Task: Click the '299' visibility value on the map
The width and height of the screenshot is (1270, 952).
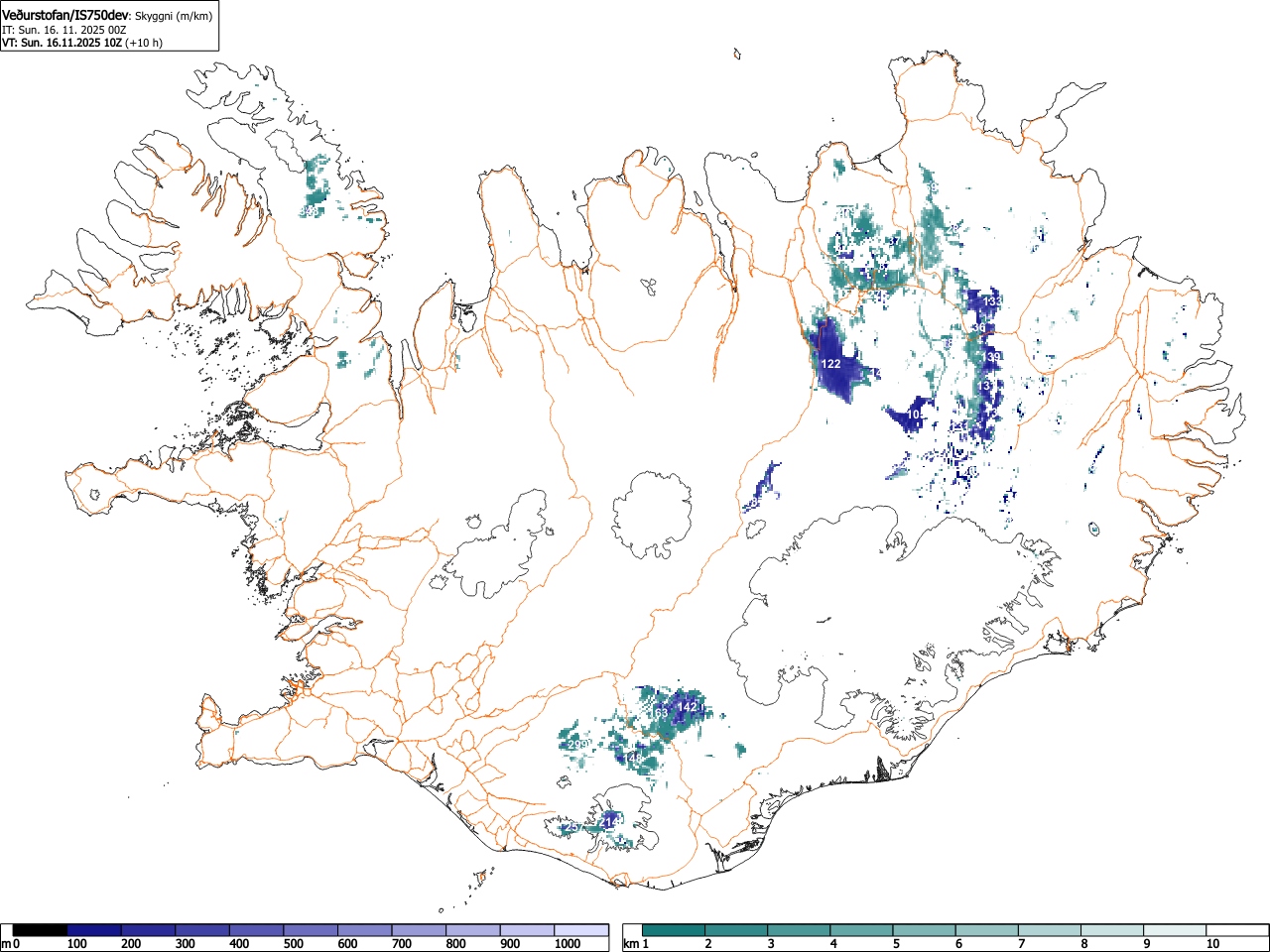Action: tap(576, 745)
